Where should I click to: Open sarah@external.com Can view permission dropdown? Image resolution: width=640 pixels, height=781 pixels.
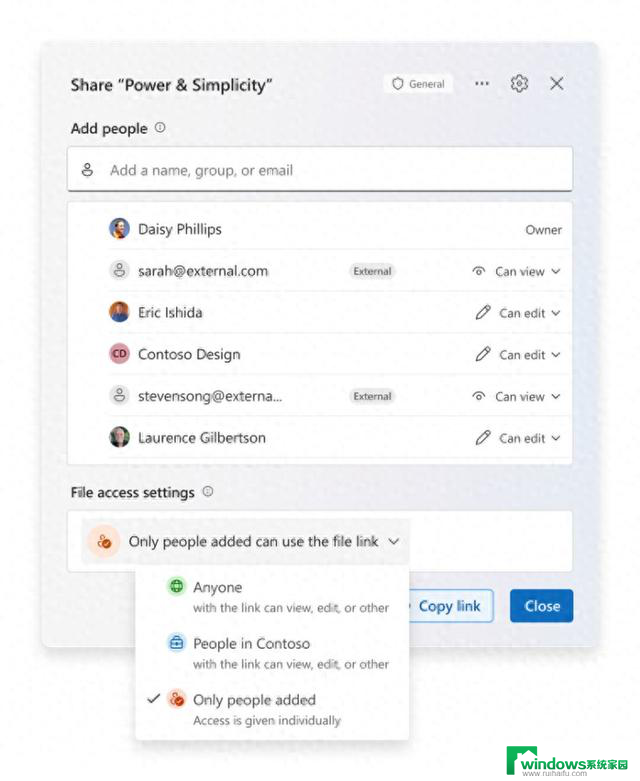click(516, 271)
